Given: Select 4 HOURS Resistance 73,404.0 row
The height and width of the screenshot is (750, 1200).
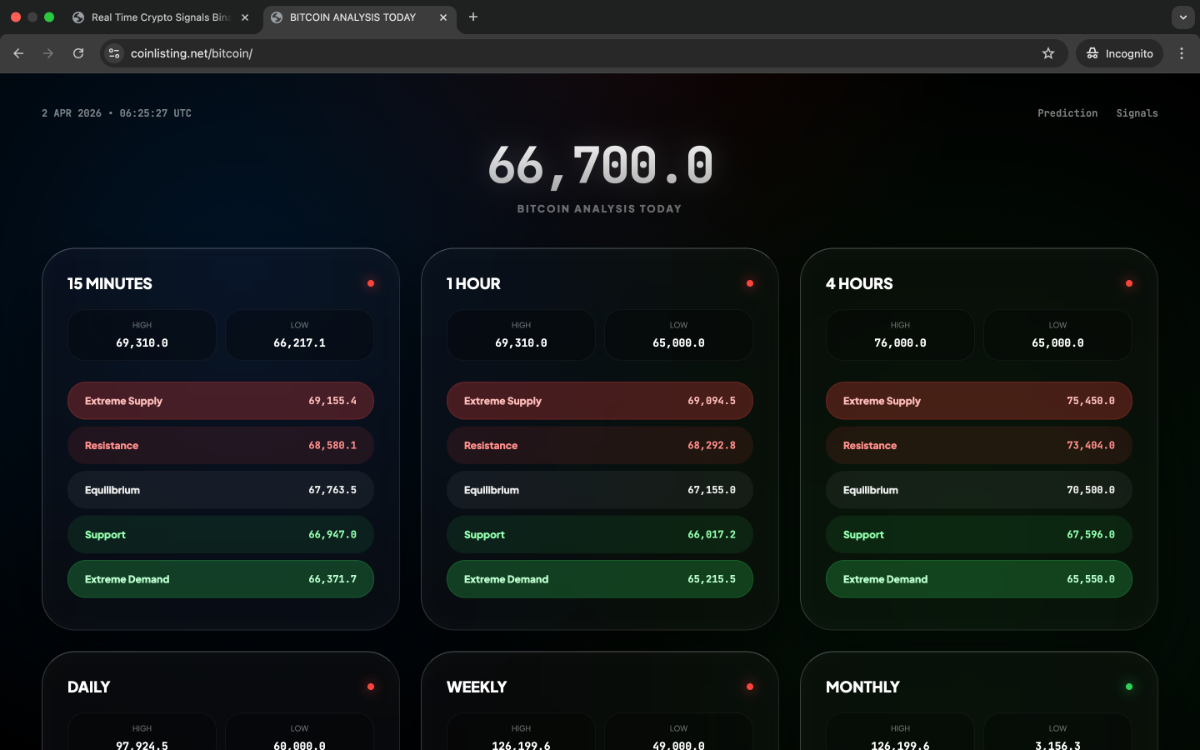Looking at the screenshot, I should tap(979, 445).
